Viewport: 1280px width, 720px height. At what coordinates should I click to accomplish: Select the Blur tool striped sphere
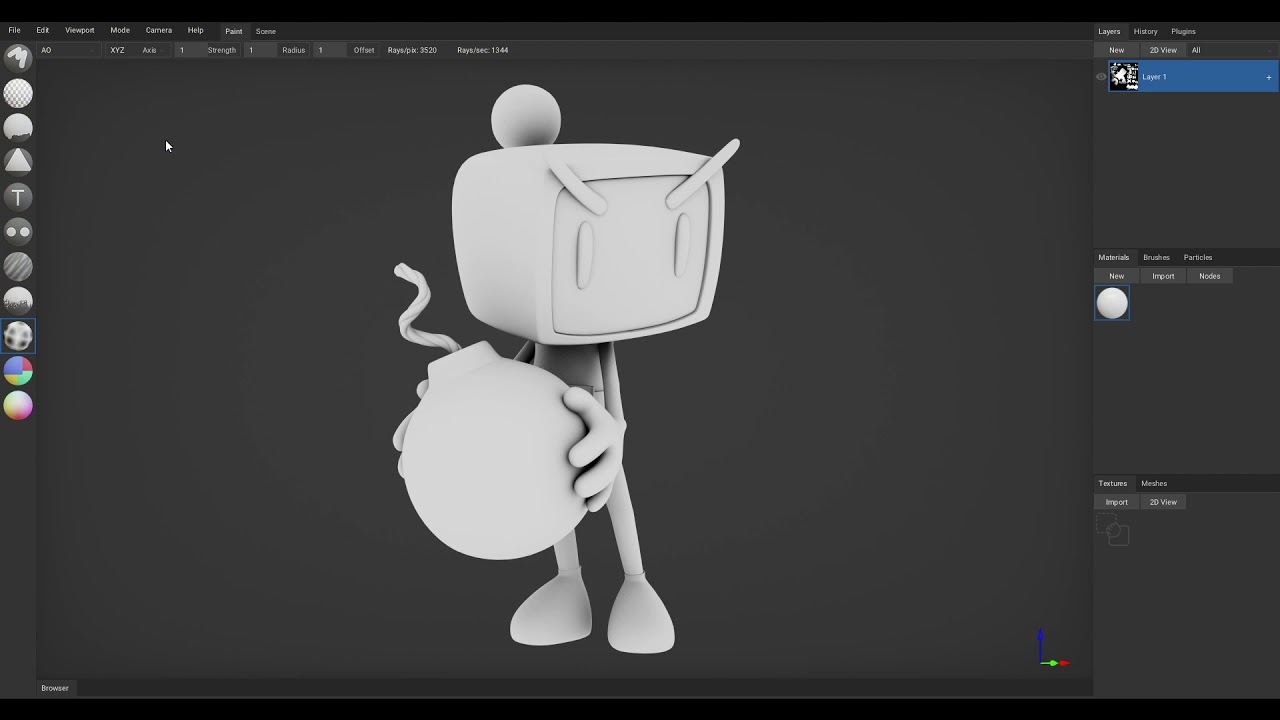point(18,266)
